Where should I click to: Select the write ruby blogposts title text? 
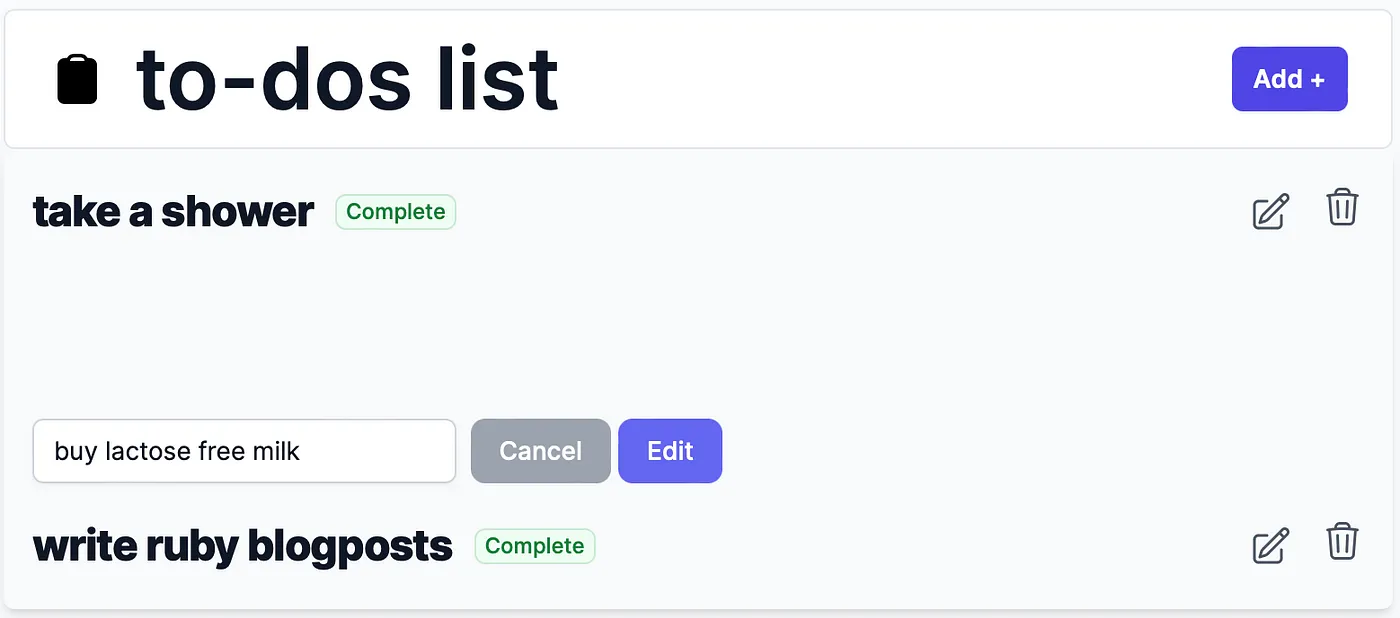pos(243,546)
